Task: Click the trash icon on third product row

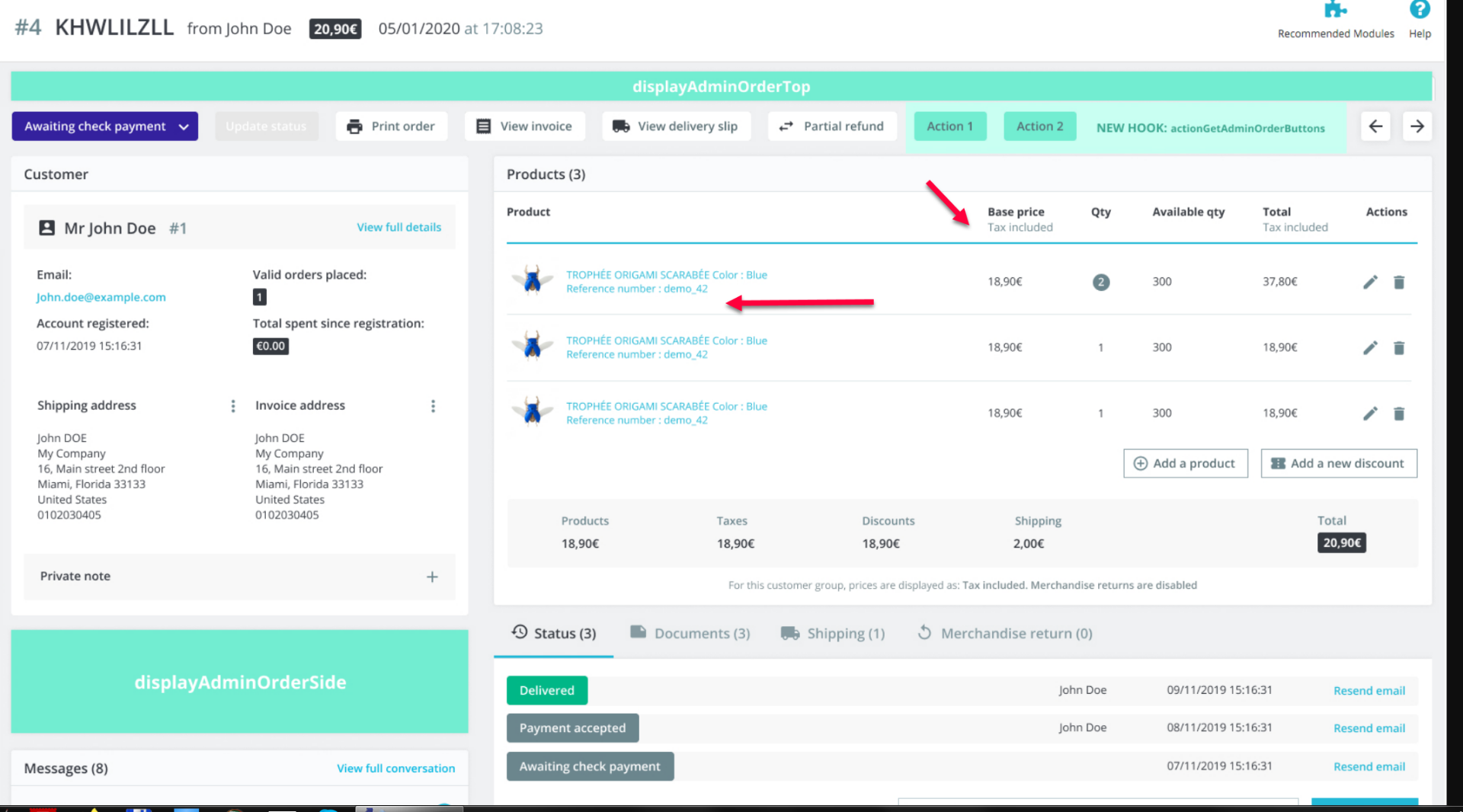Action: [x=1399, y=414]
